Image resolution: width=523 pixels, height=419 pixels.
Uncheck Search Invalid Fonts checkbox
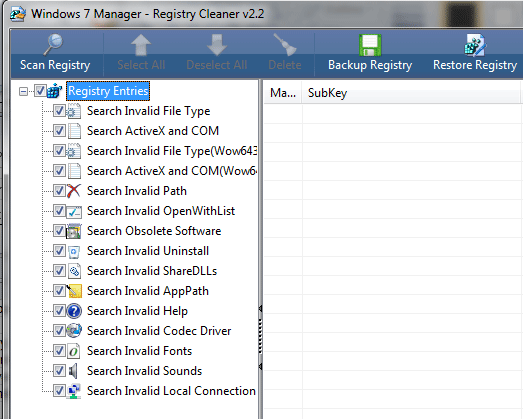click(59, 351)
